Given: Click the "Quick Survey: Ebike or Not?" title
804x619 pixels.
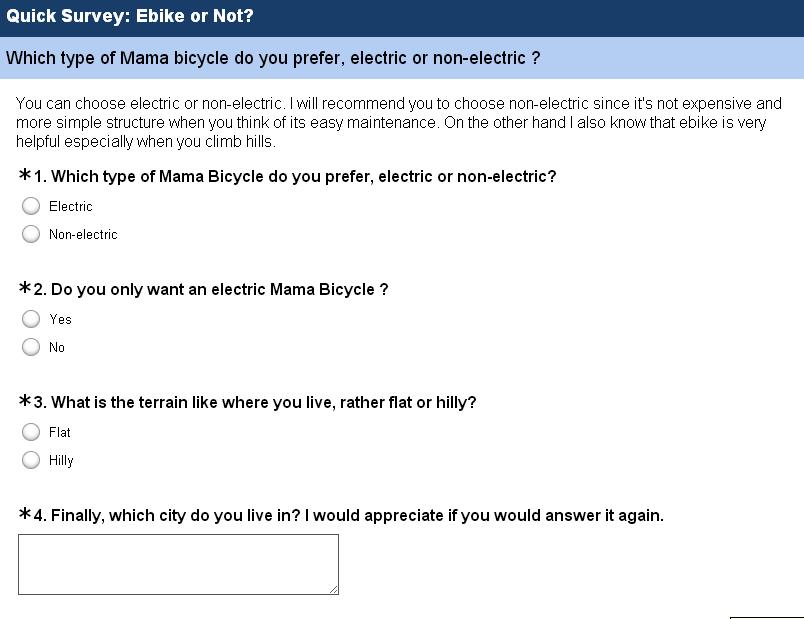Looking at the screenshot, I should coord(130,16).
